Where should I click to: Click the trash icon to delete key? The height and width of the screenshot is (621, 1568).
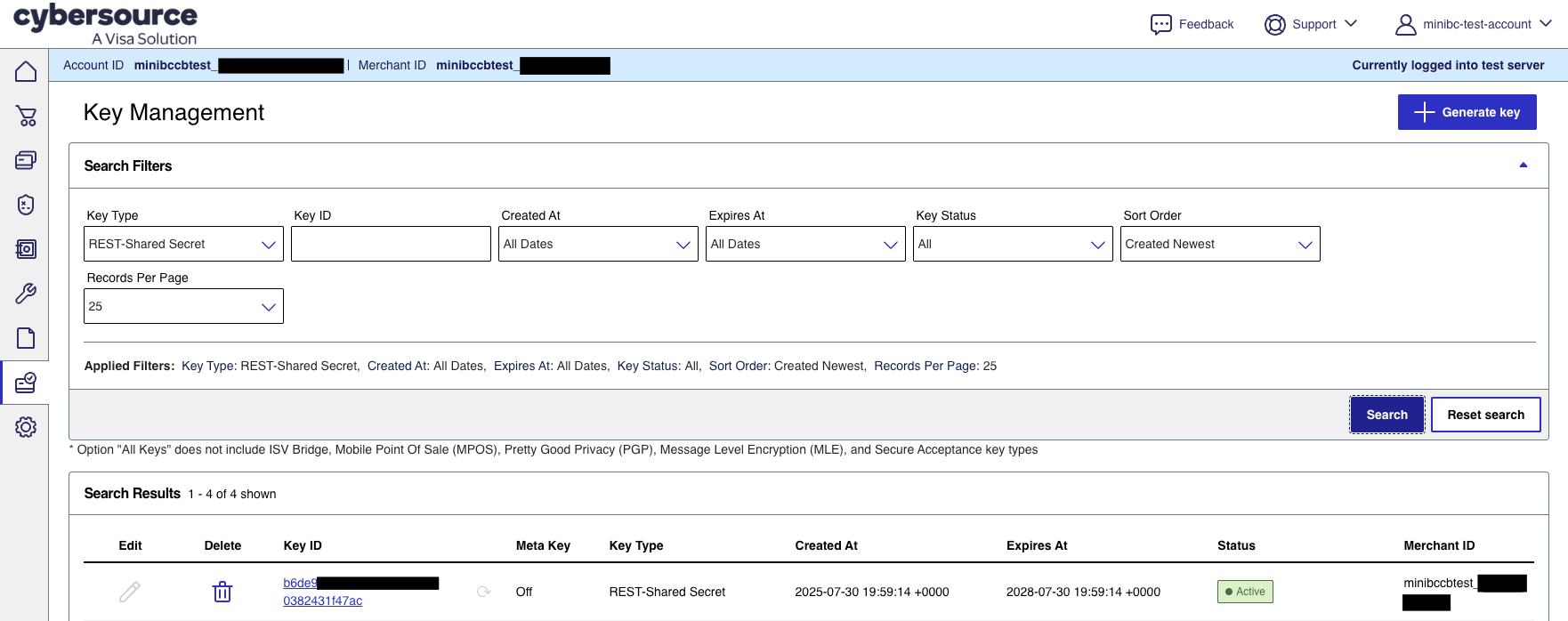tap(222, 592)
